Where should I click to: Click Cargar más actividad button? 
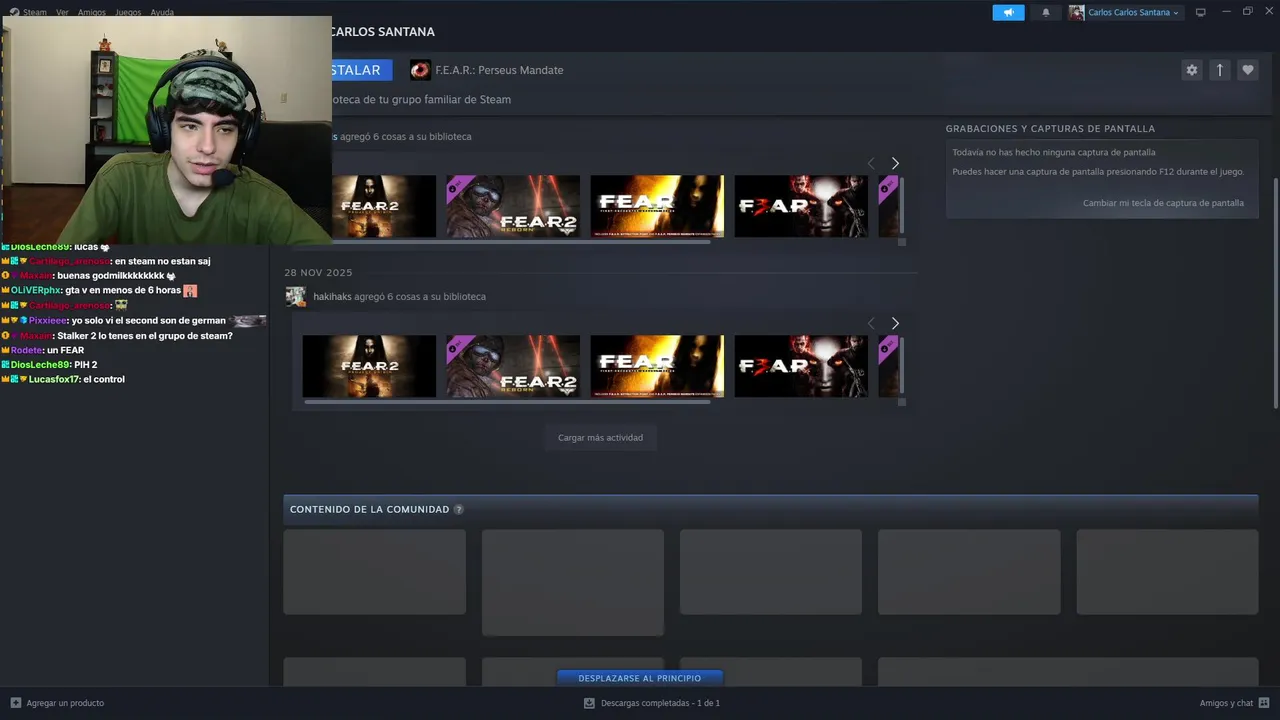[x=600, y=438]
